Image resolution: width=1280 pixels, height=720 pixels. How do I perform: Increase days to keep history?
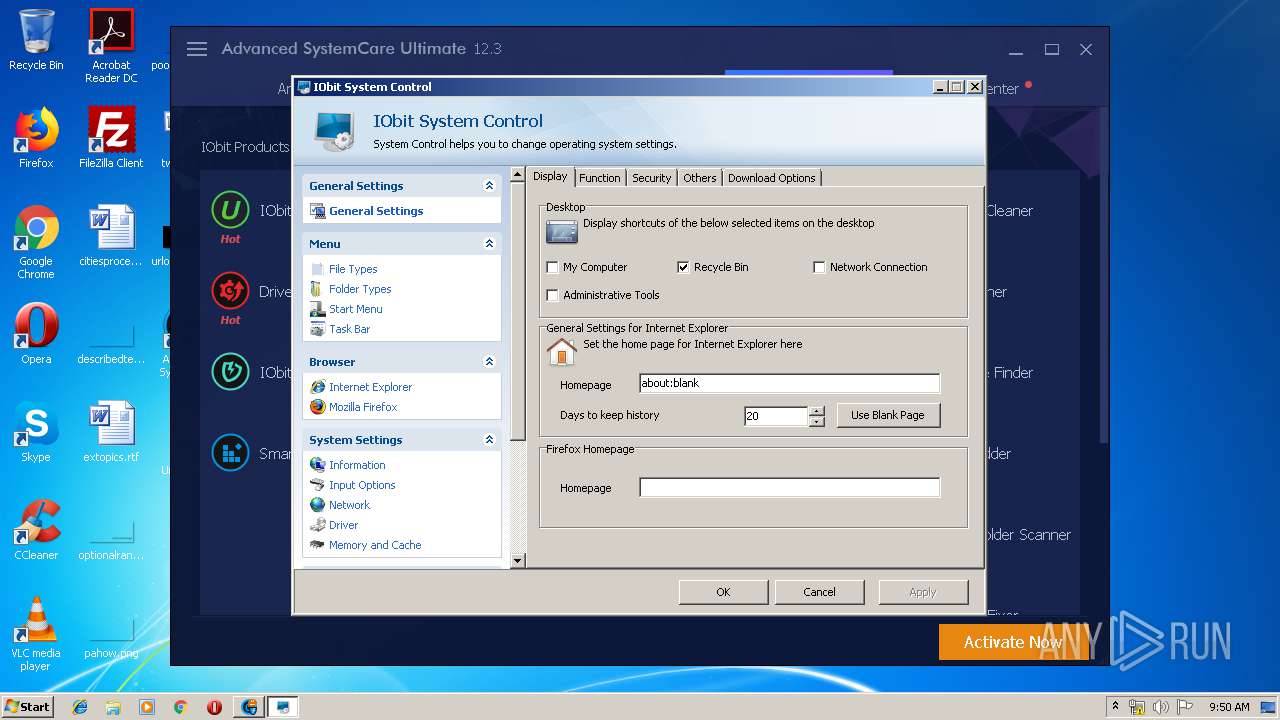[x=817, y=411]
